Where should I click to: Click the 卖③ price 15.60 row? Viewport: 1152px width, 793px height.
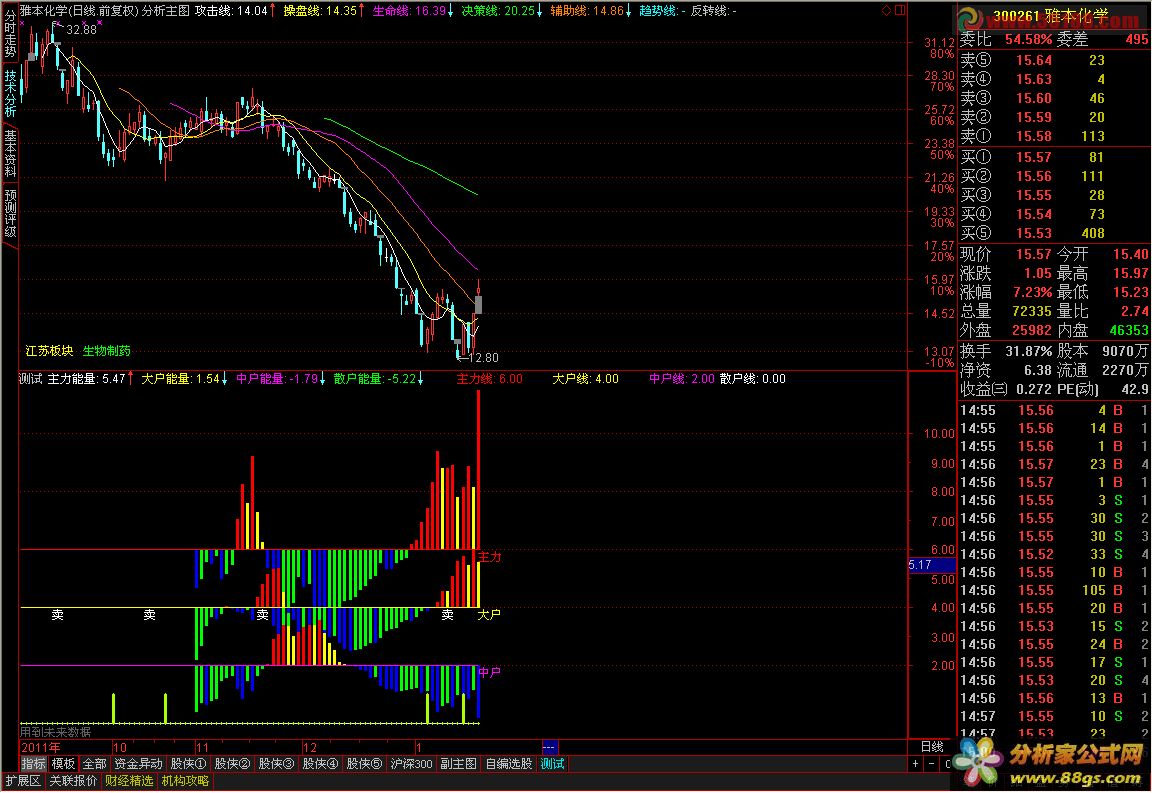(x=1054, y=98)
